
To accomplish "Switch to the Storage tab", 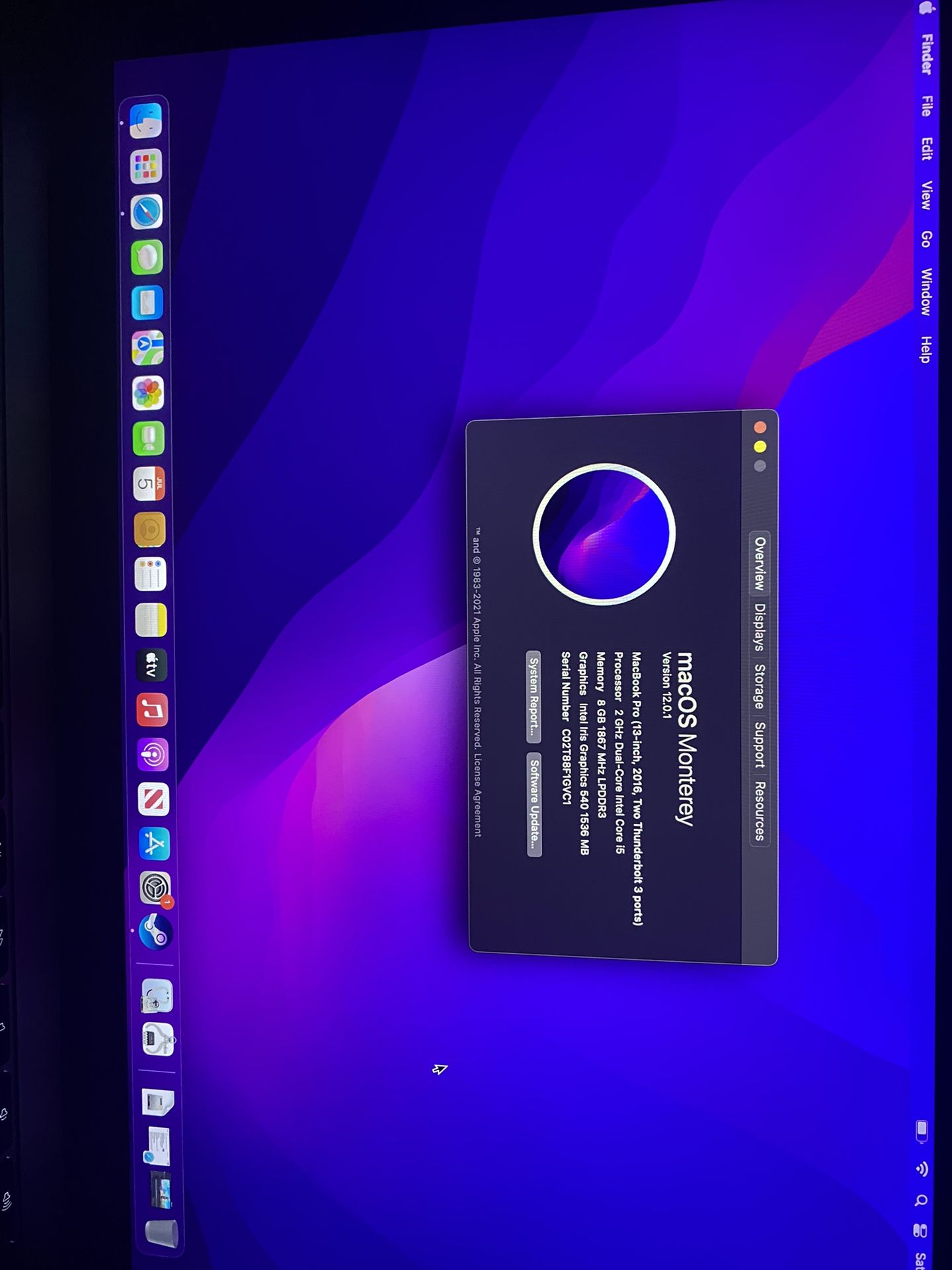I will tap(760, 687).
